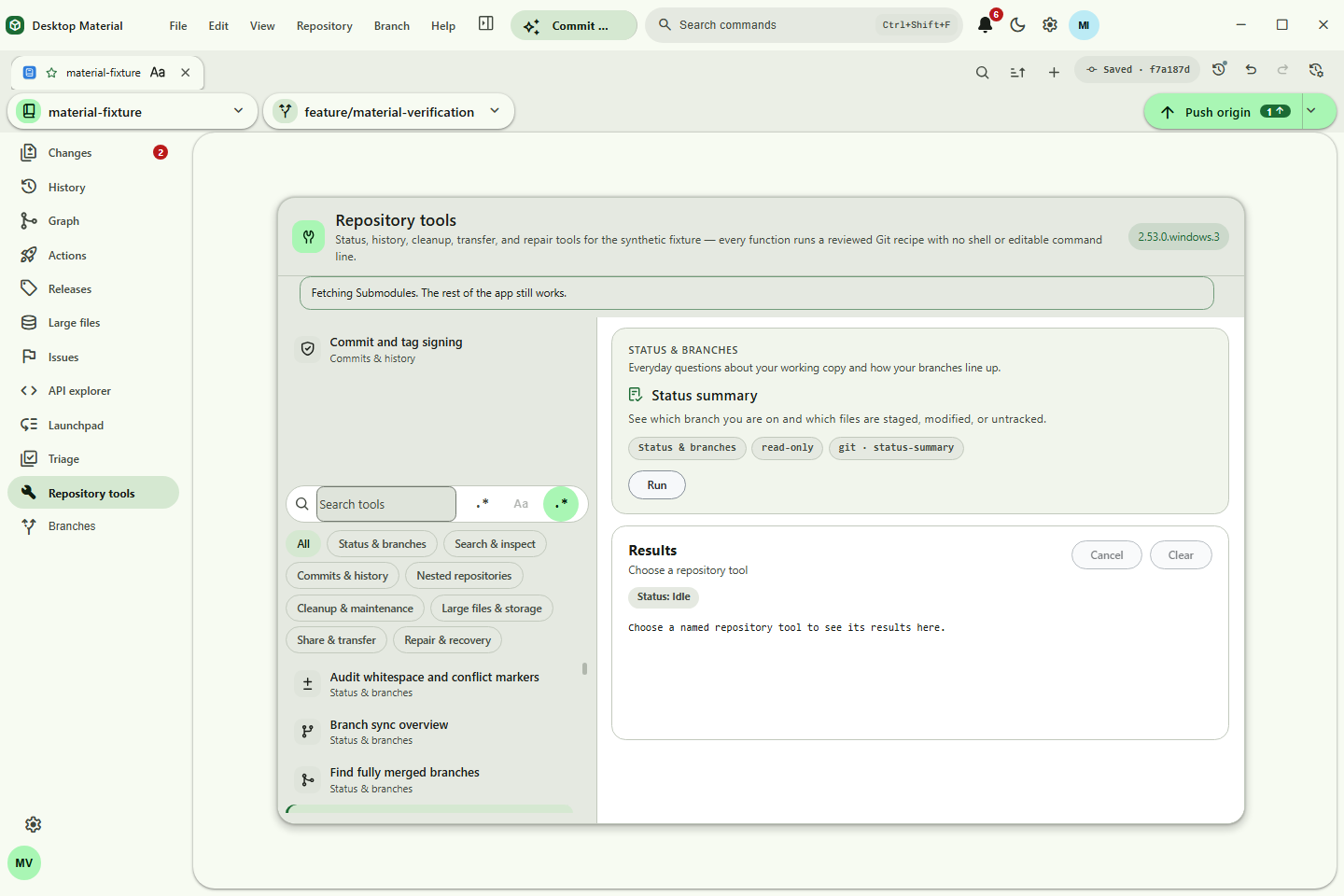Toggle Aa on the material-fixture tab
Screen dimensions: 1344x896
click(x=158, y=73)
